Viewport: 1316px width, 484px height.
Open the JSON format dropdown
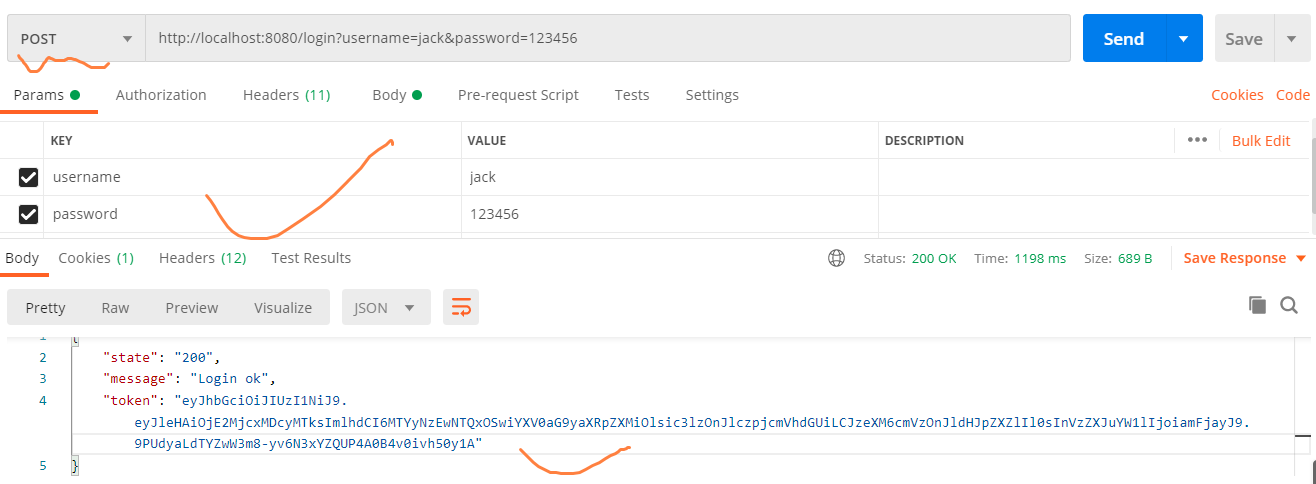[386, 308]
